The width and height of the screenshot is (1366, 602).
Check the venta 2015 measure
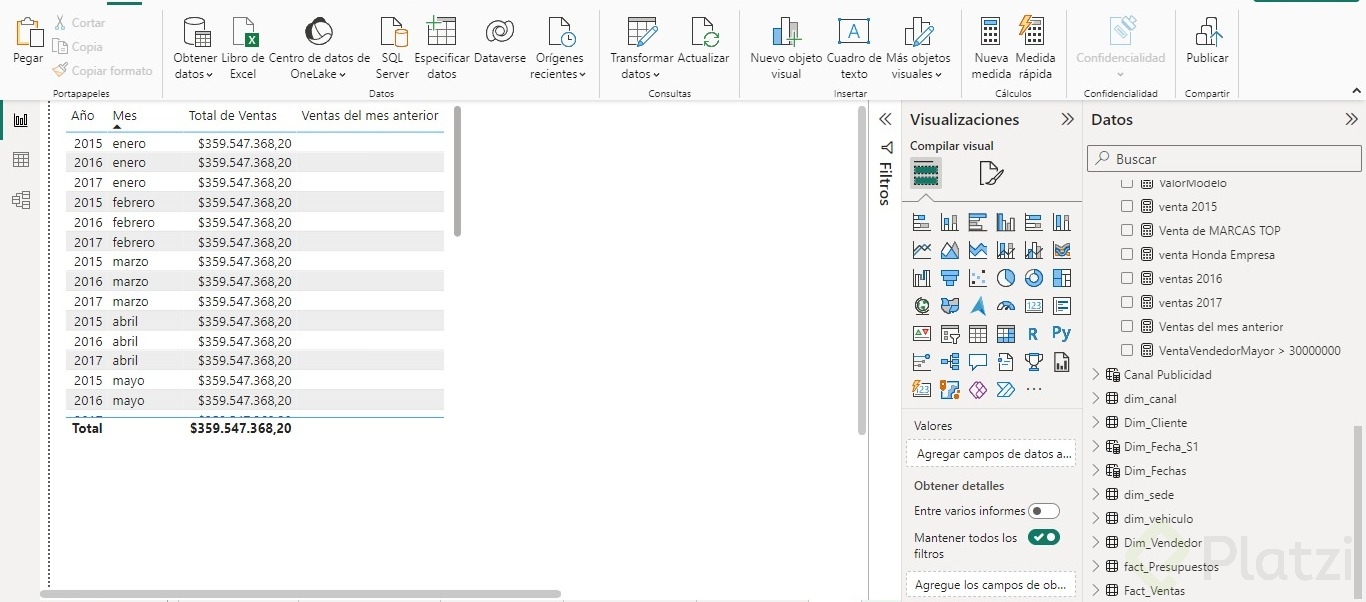coord(1127,207)
